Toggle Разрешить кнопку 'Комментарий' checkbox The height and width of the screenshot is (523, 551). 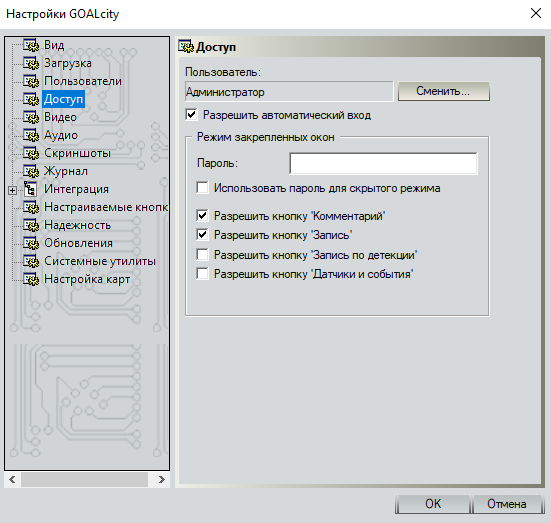click(x=202, y=215)
